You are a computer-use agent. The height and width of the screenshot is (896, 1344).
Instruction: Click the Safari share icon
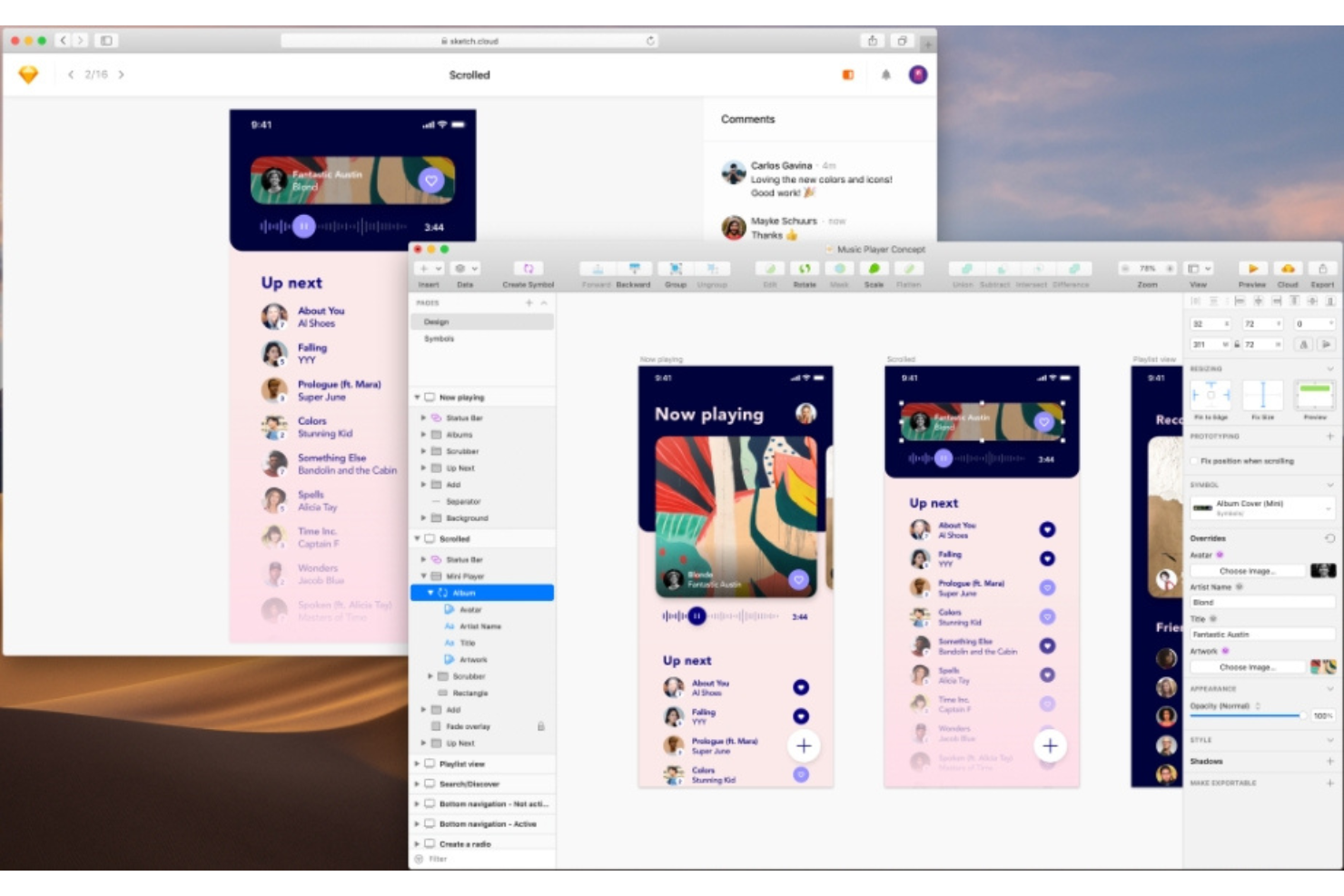tap(872, 41)
